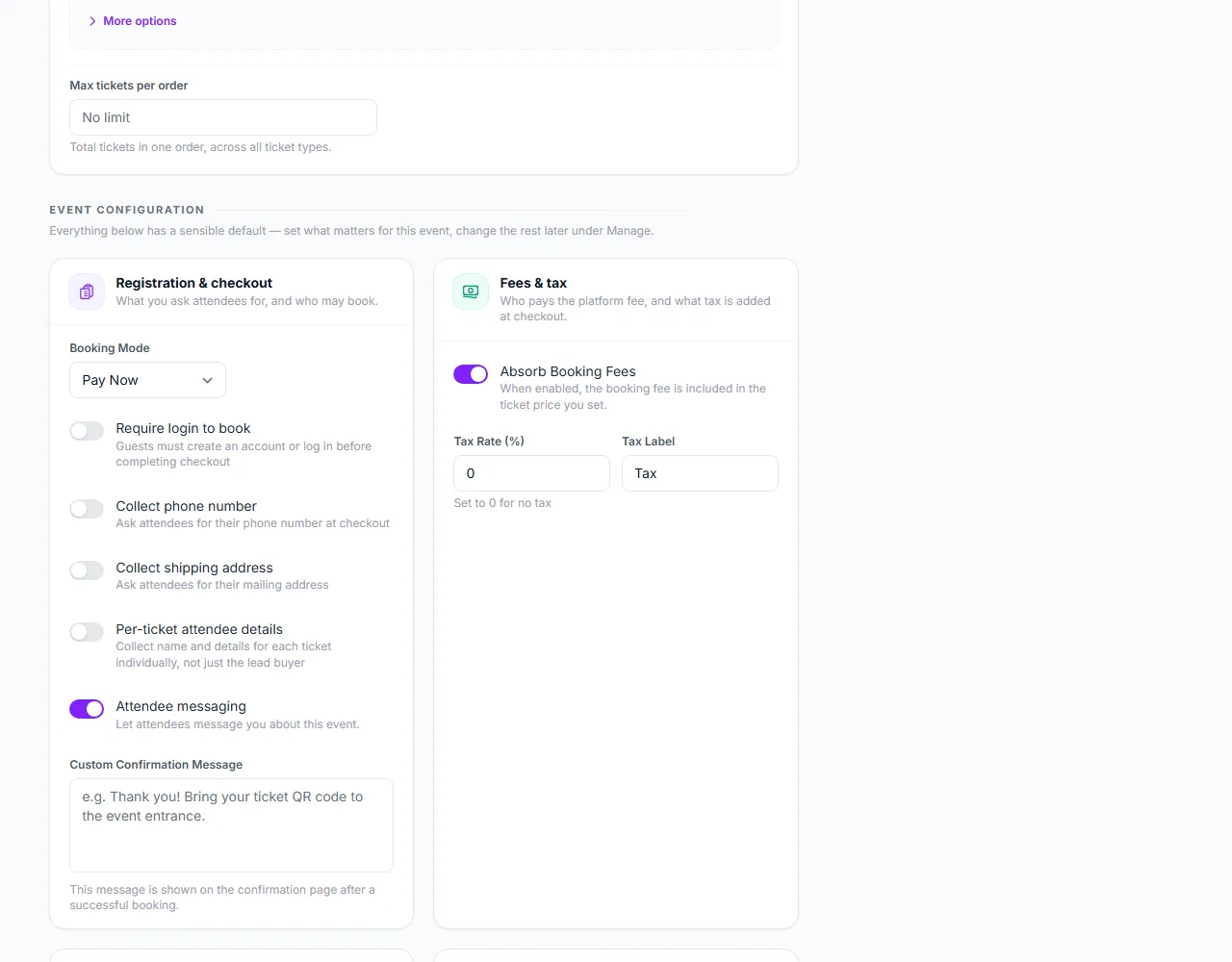Click the Fees & tax heading
The width and height of the screenshot is (1232, 962).
533,283
